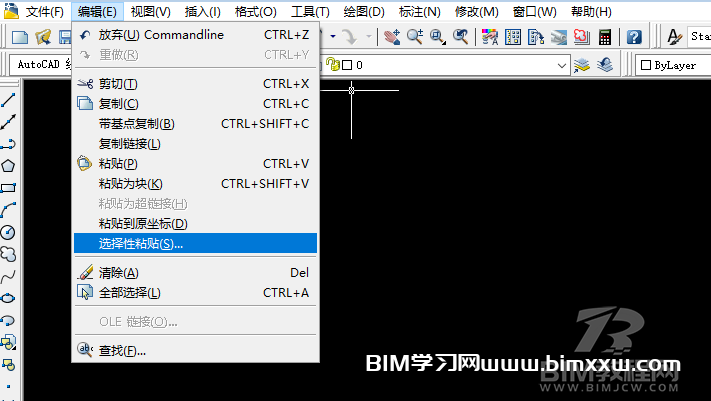Click 查找(F) Find menu entry
This screenshot has height=401, width=711.
tap(122, 350)
